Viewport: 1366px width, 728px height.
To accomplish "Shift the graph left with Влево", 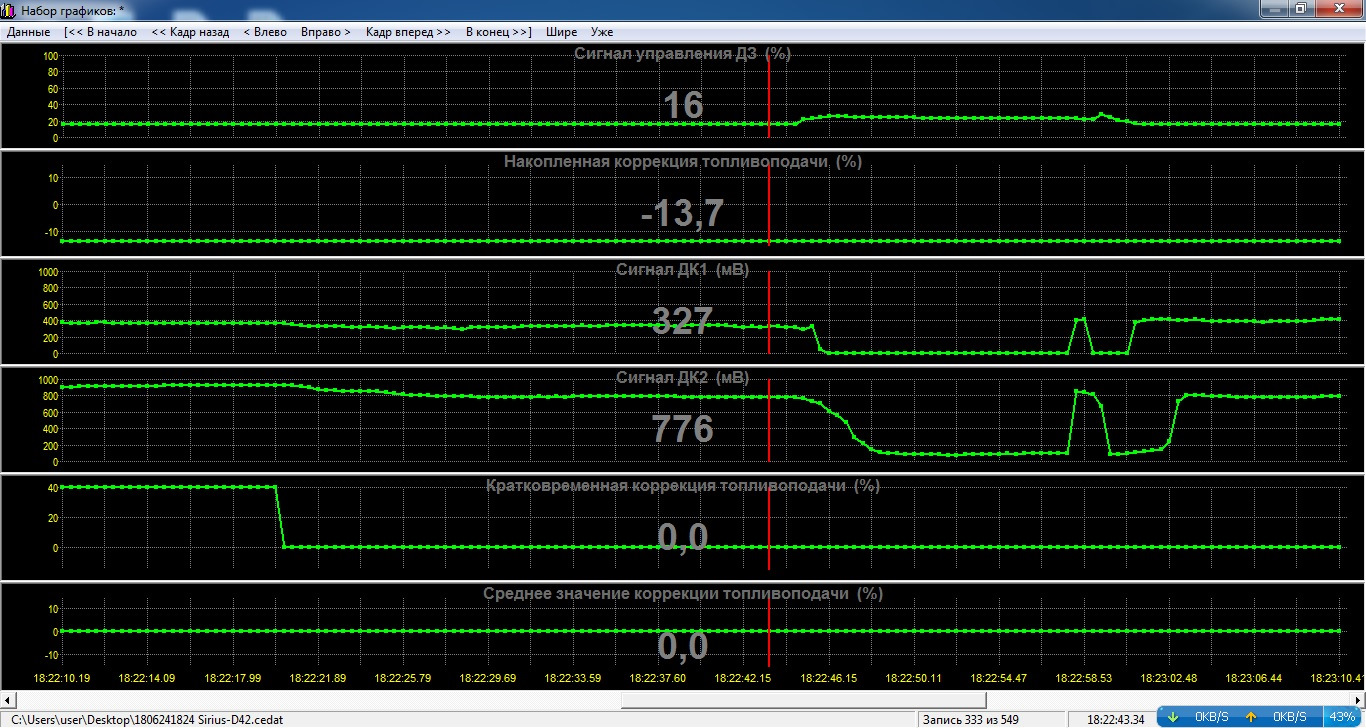I will (x=265, y=32).
